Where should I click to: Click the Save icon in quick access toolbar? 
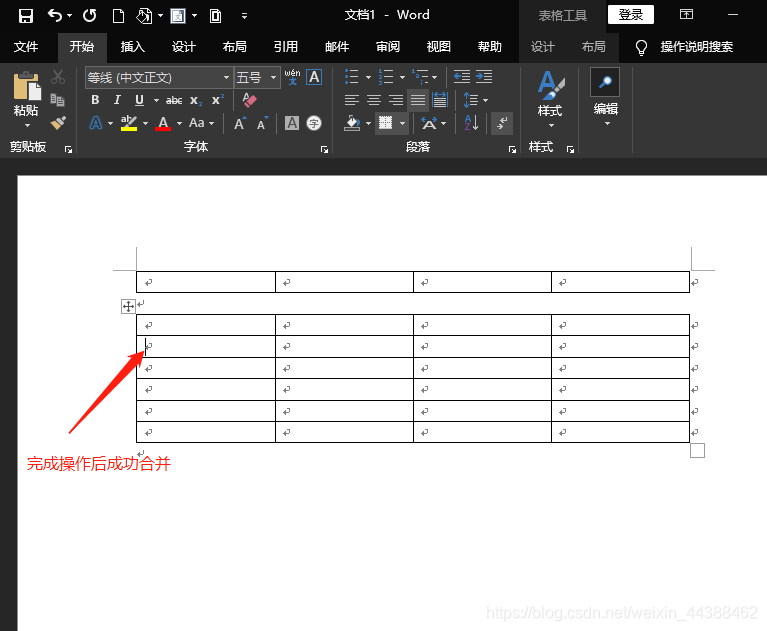click(25, 16)
